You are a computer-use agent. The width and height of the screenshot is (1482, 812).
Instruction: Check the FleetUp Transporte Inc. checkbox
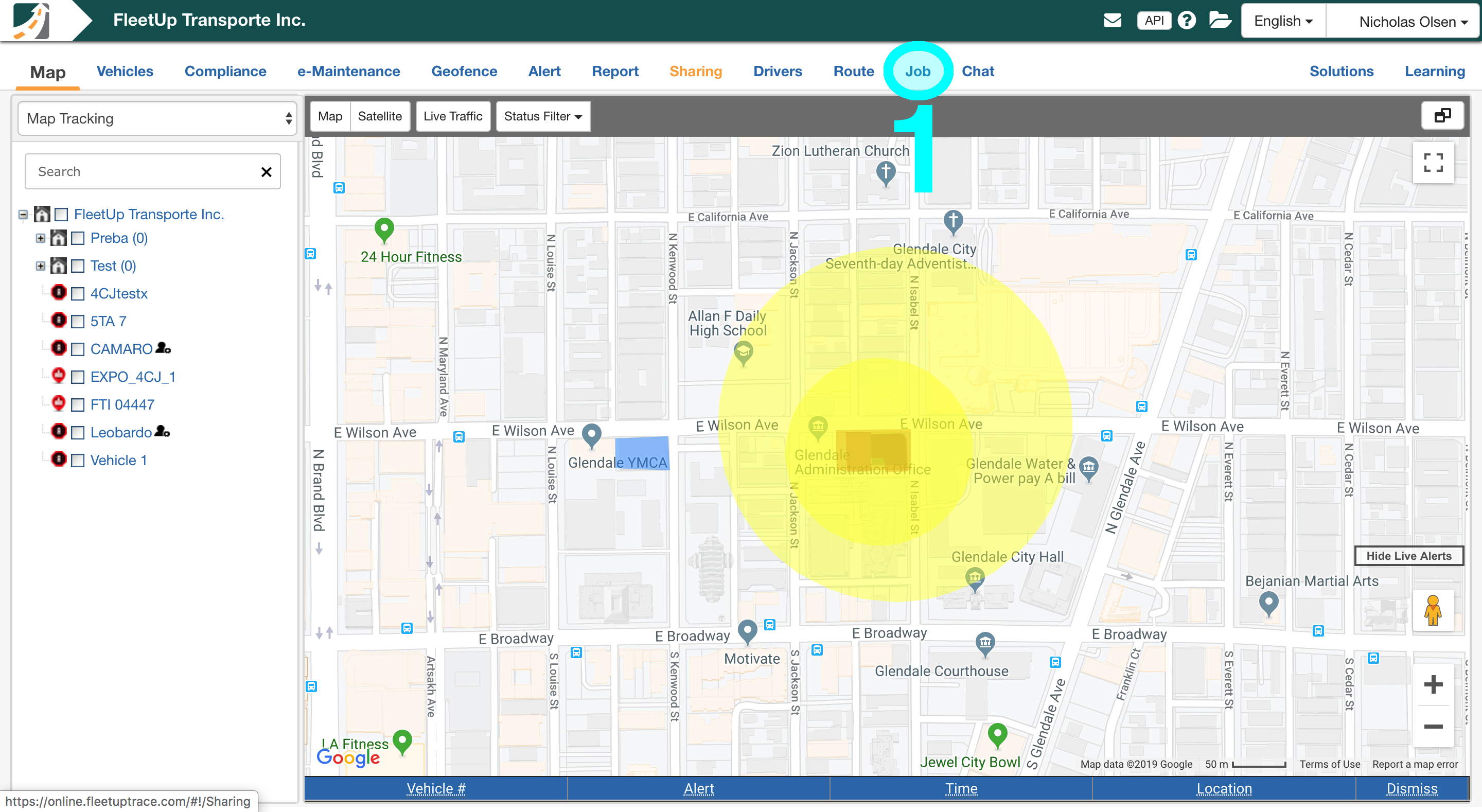coord(62,214)
